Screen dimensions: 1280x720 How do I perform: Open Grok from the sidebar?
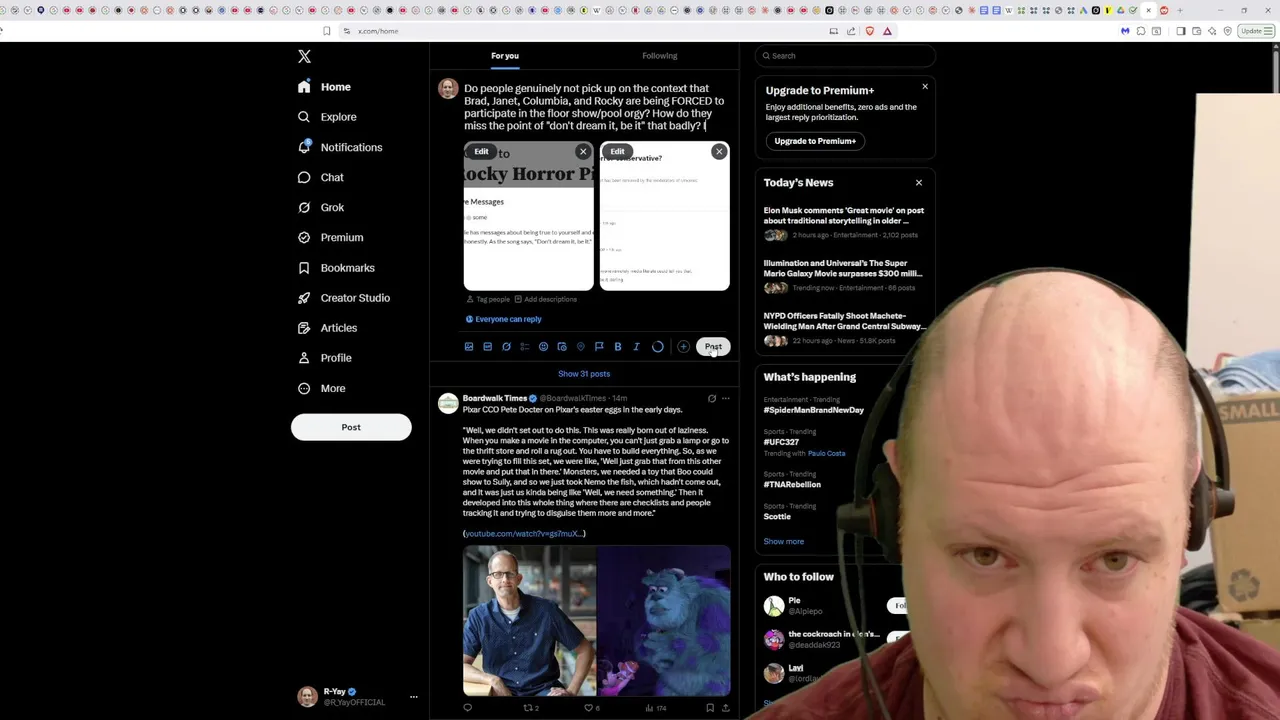coord(320,207)
